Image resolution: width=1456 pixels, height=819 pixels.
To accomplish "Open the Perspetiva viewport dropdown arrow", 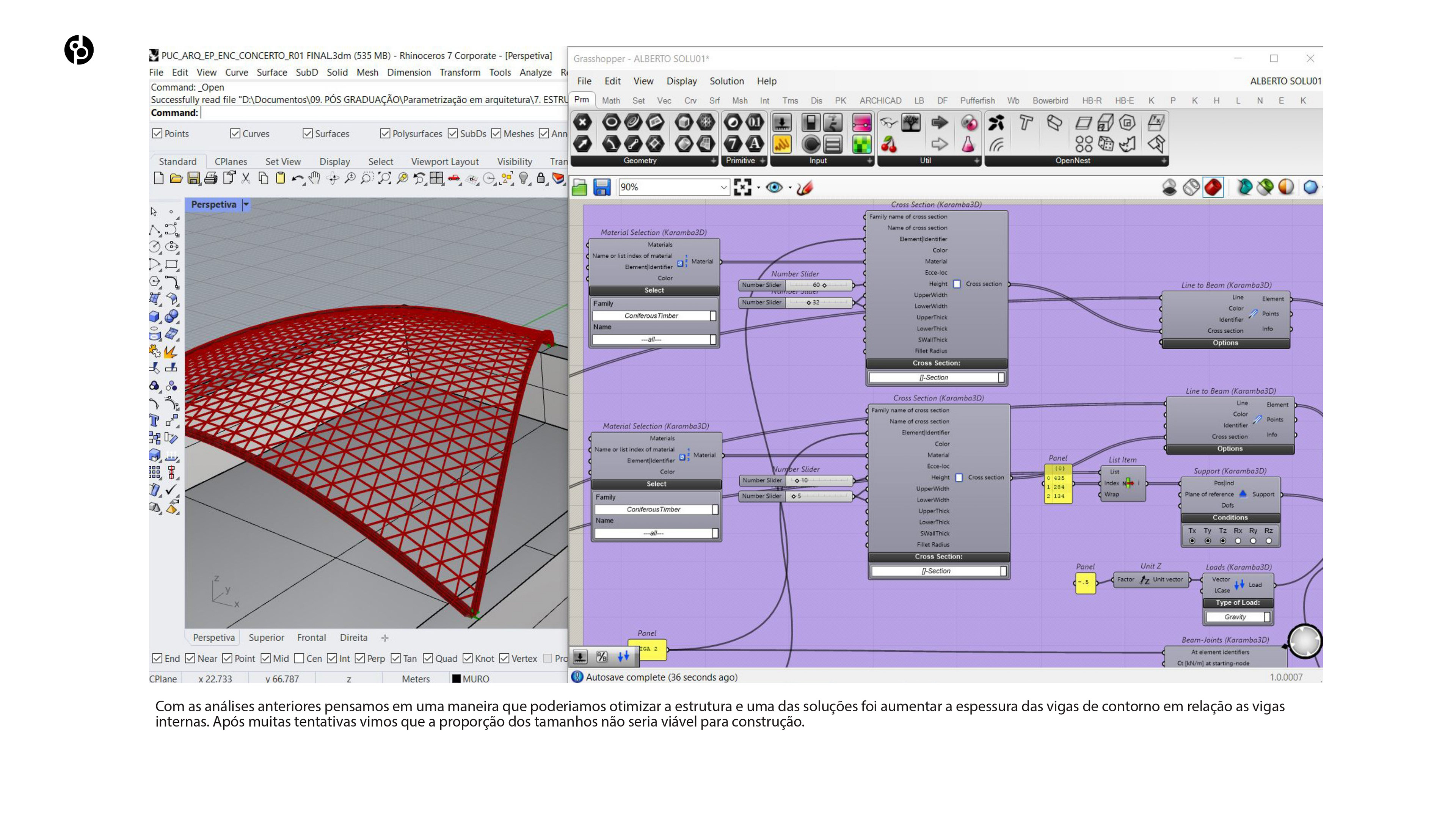I will click(246, 205).
